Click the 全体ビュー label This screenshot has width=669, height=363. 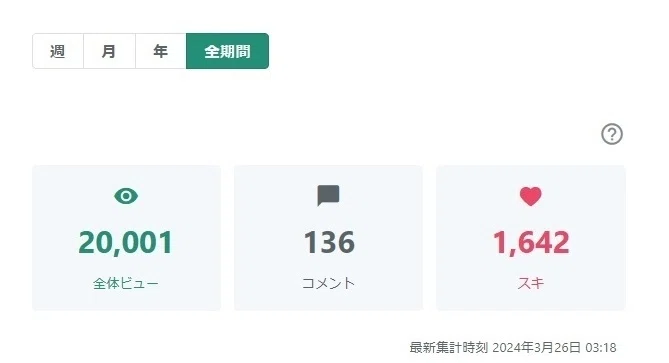[x=125, y=283]
